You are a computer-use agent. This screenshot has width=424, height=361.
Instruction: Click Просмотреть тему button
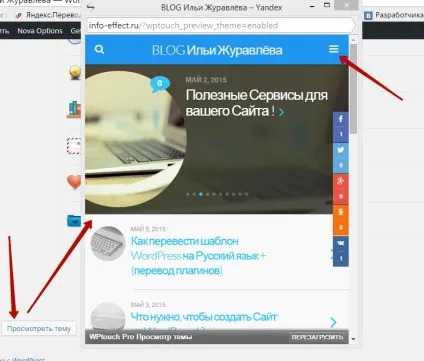point(39,329)
